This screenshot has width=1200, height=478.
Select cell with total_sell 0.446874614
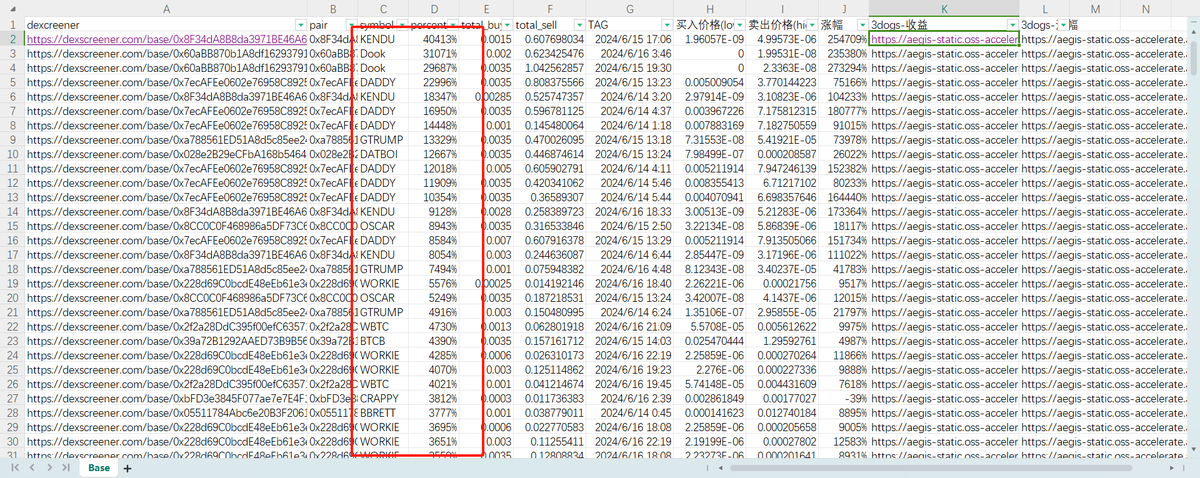pyautogui.click(x=549, y=155)
